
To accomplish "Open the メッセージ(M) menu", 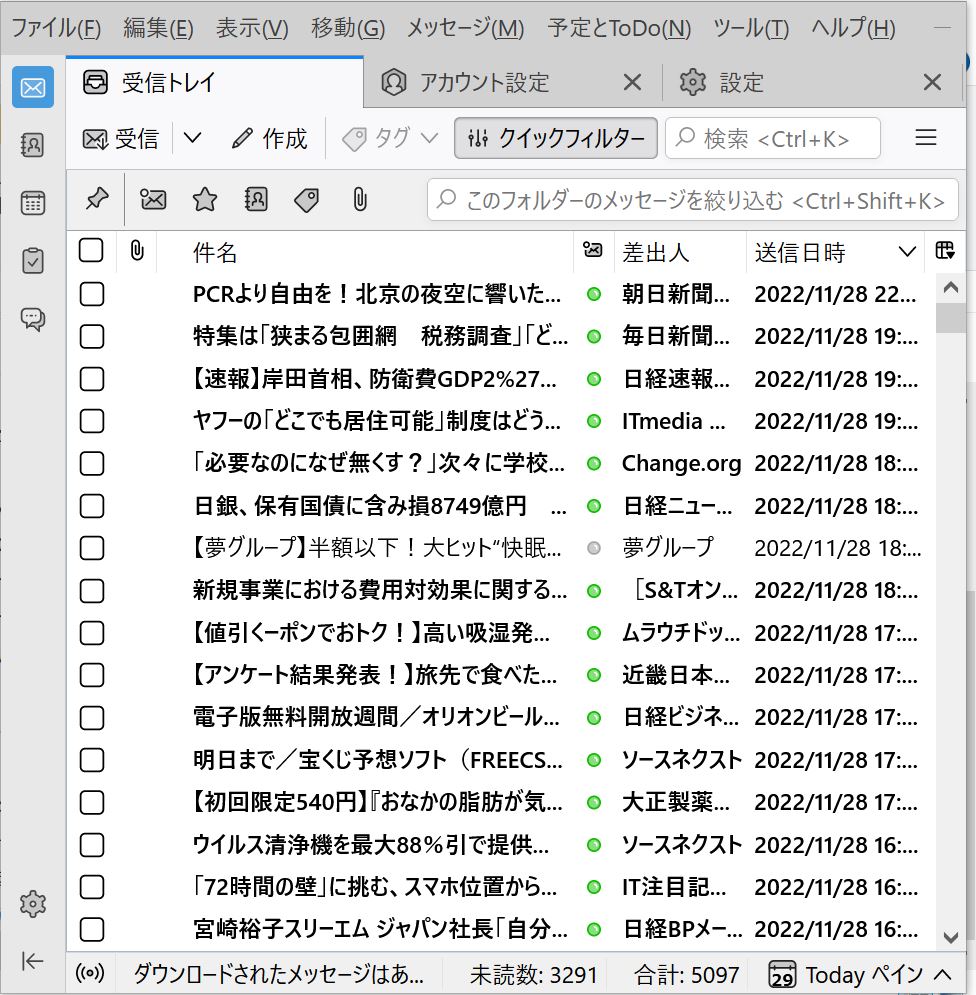I will click(465, 28).
